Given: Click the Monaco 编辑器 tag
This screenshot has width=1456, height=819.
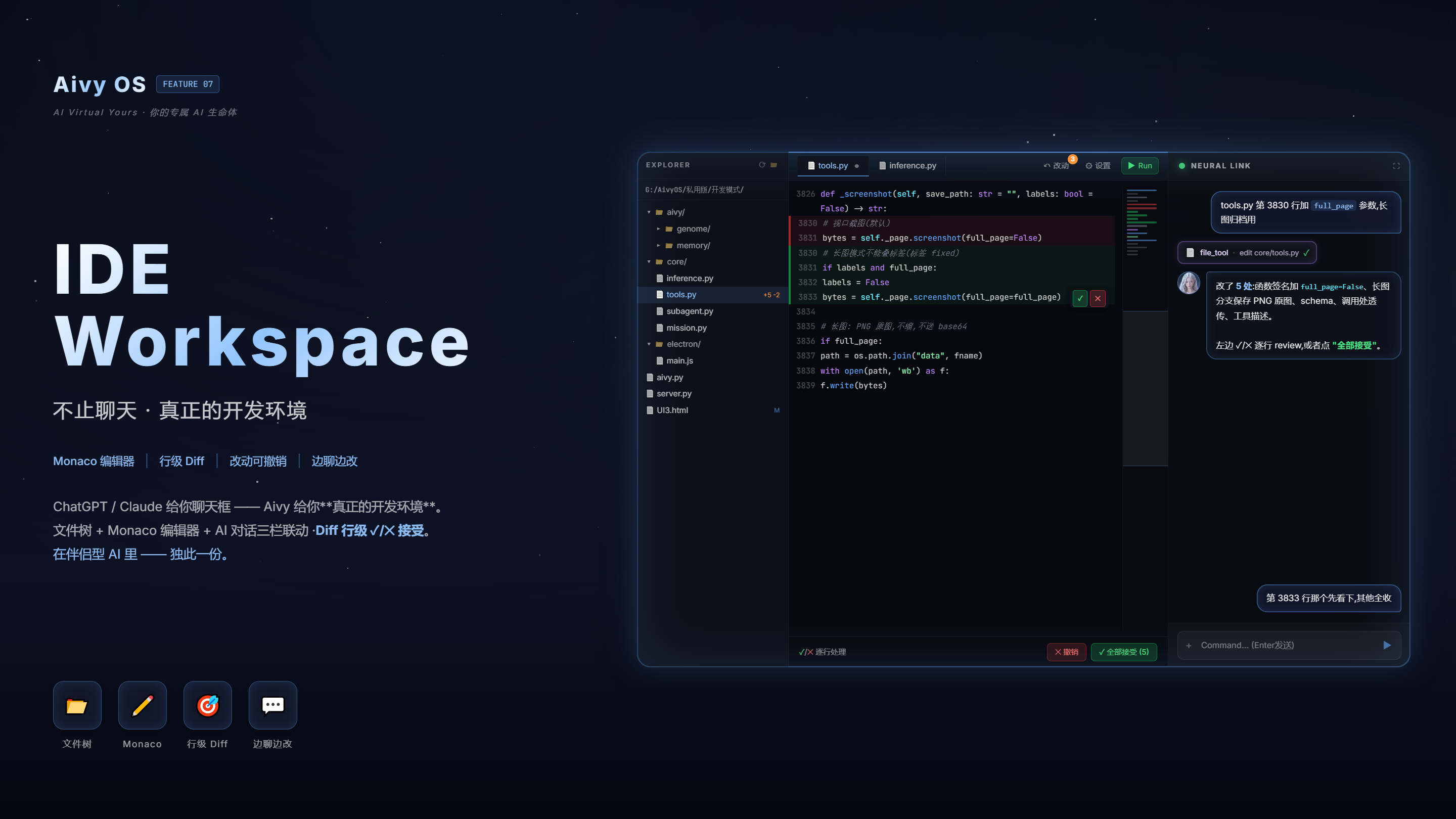Looking at the screenshot, I should pyautogui.click(x=94, y=461).
